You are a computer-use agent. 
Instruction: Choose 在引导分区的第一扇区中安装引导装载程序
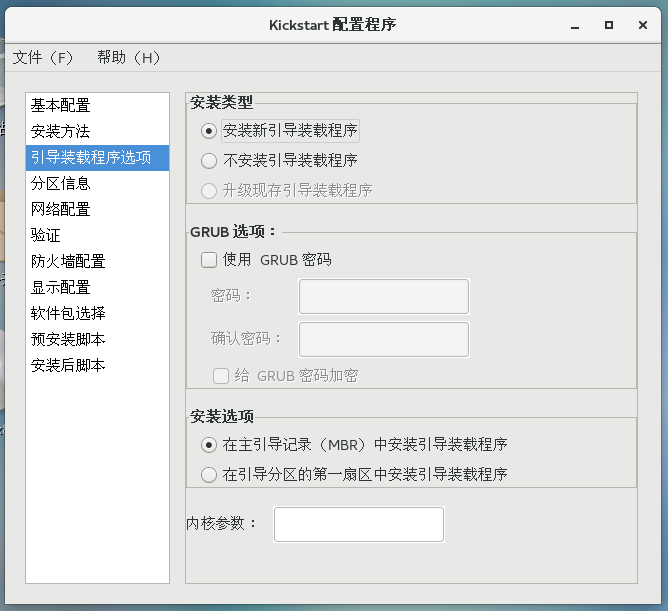[209, 474]
